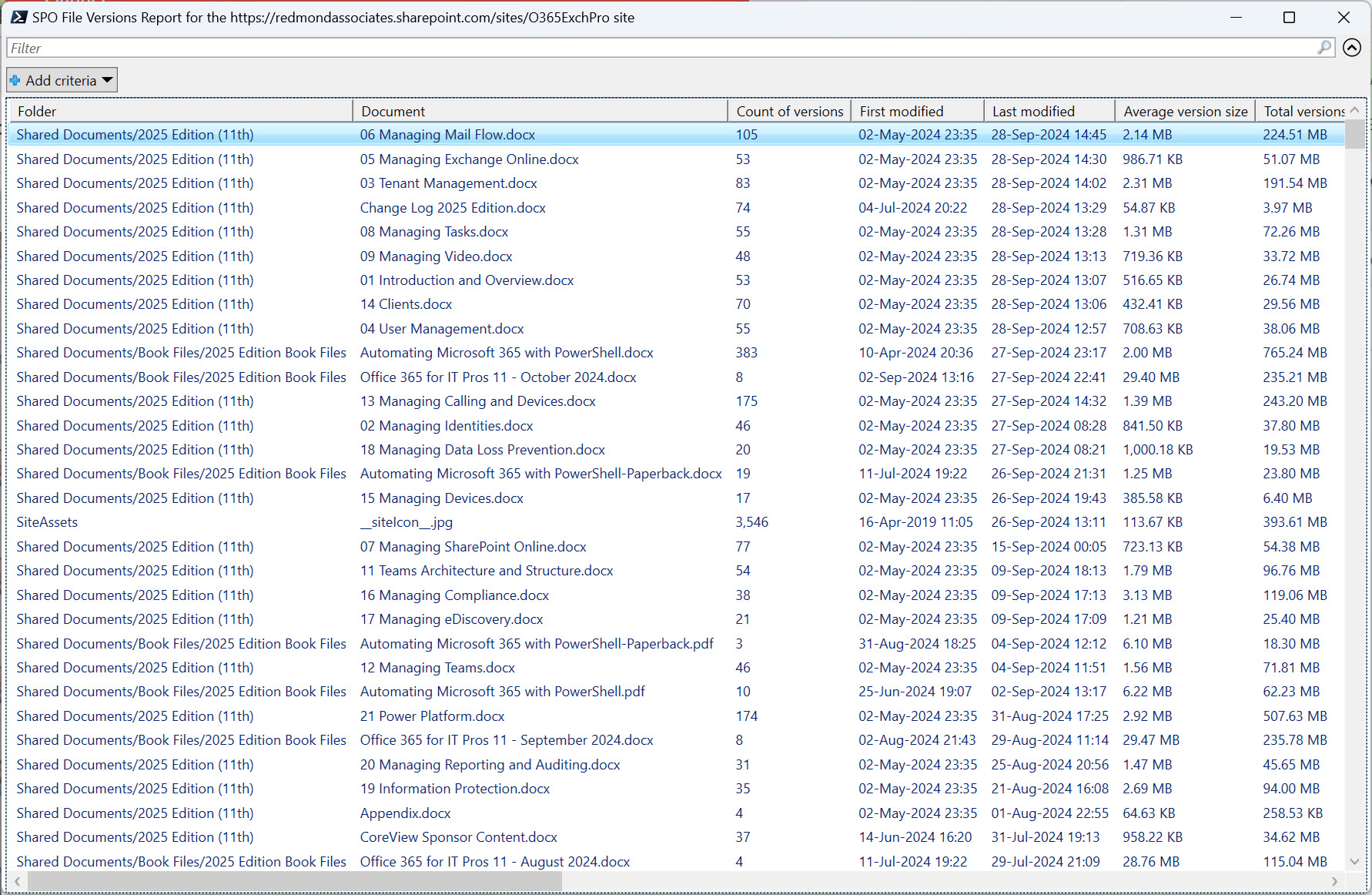Viewport: 1372px width, 895px height.
Task: Collapse the filter pane with the circular chevron
Action: pyautogui.click(x=1352, y=48)
